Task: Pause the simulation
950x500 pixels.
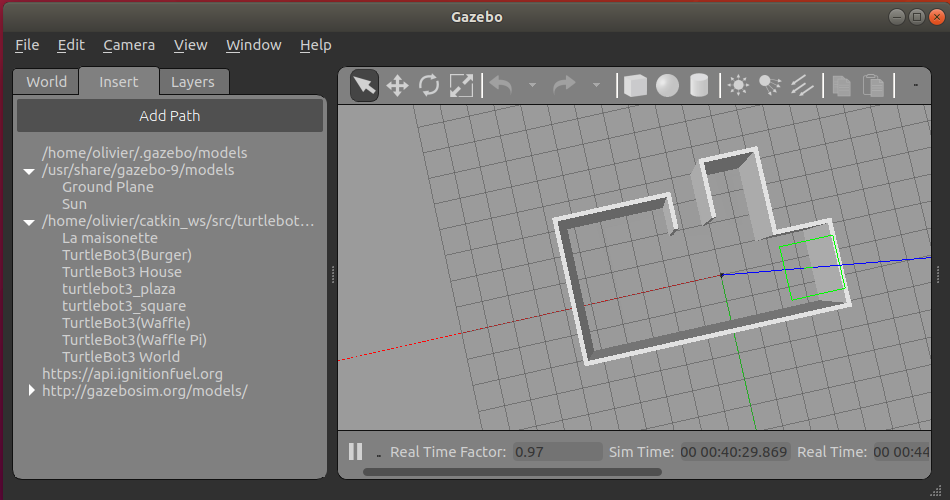Action: pos(356,452)
